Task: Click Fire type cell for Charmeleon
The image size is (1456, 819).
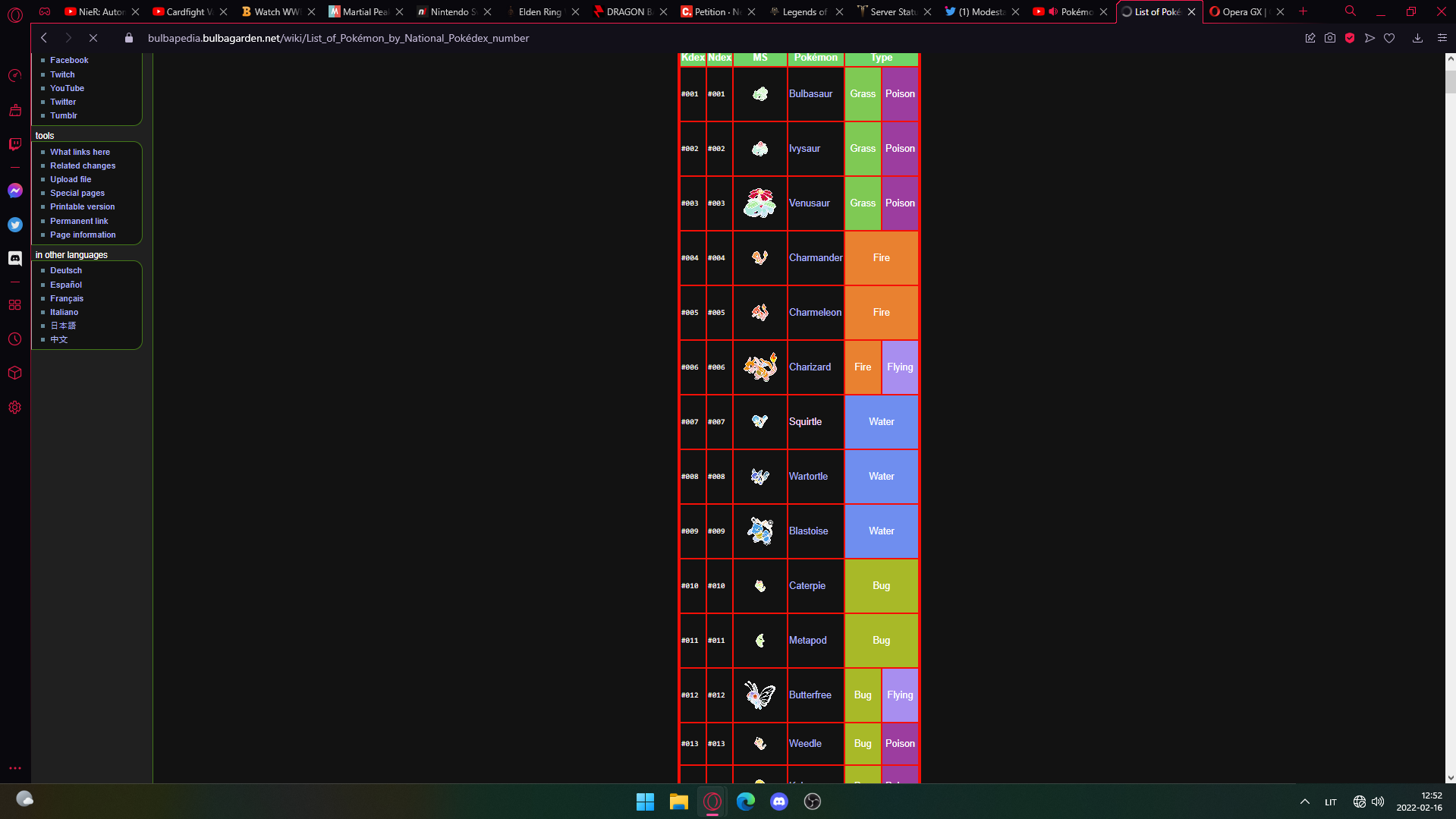Action: tap(881, 313)
